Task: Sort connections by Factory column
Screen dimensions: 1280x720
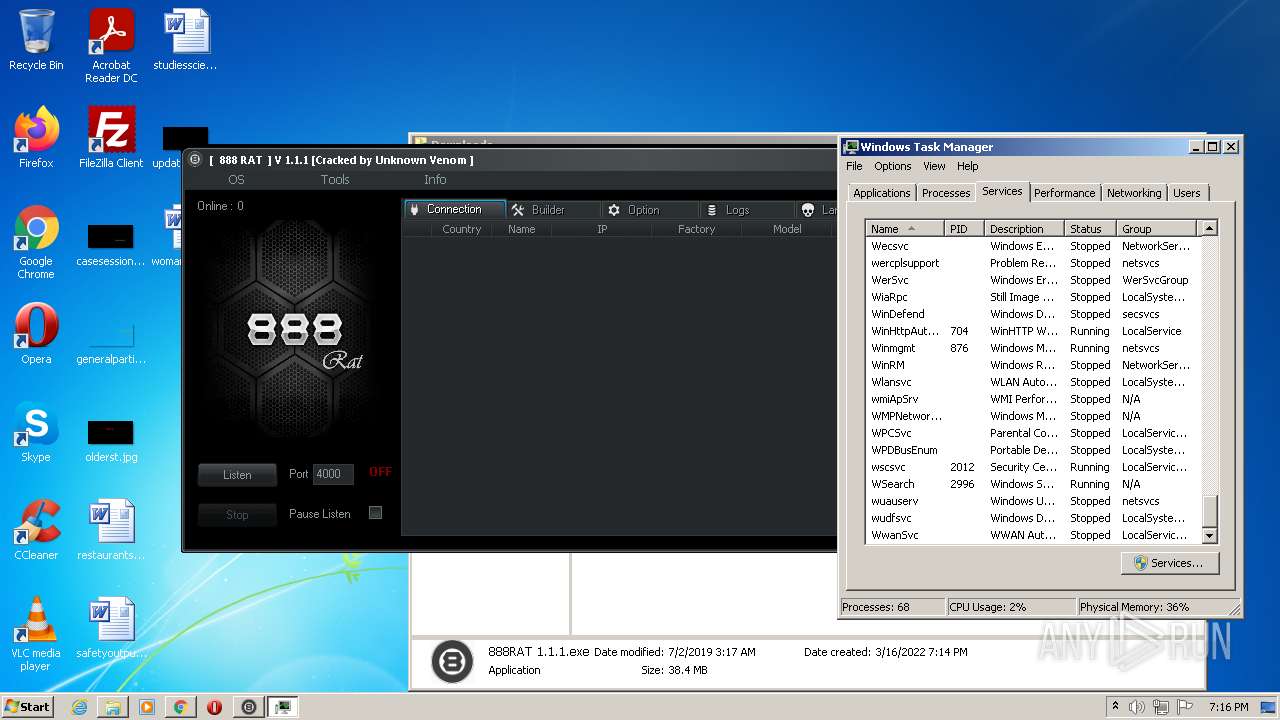Action: (x=696, y=229)
